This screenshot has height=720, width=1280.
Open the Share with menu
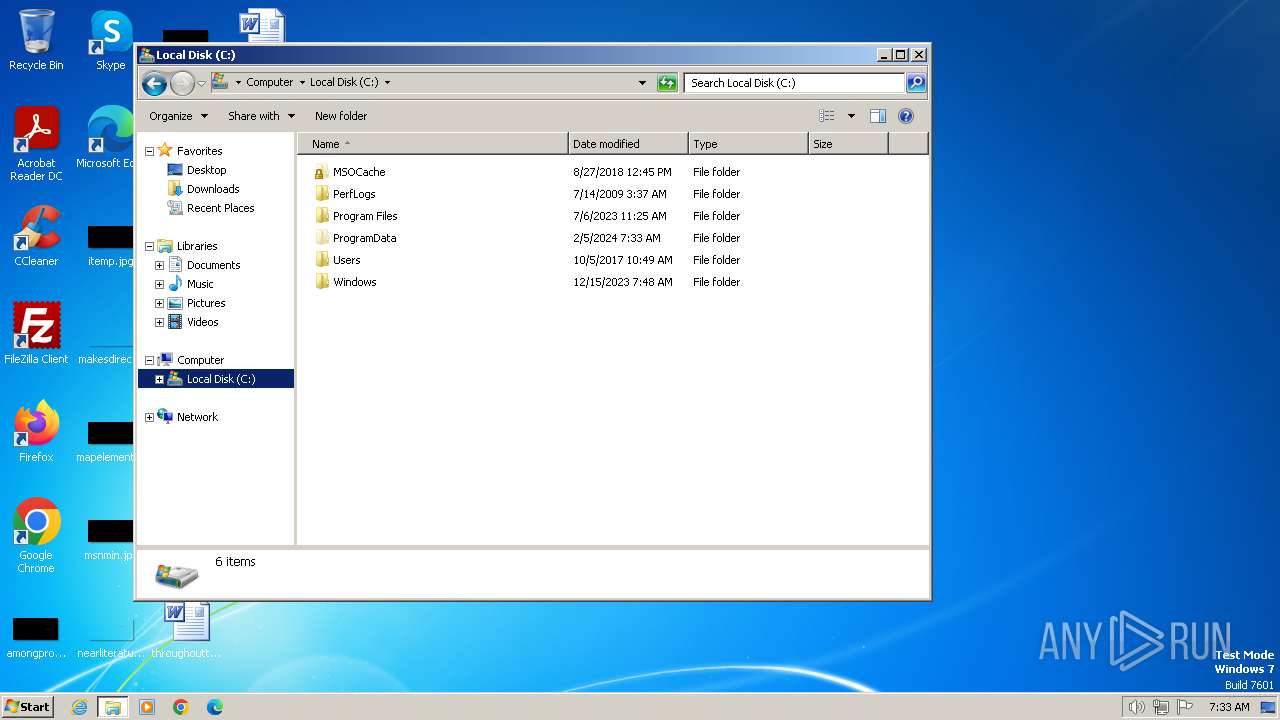click(261, 116)
